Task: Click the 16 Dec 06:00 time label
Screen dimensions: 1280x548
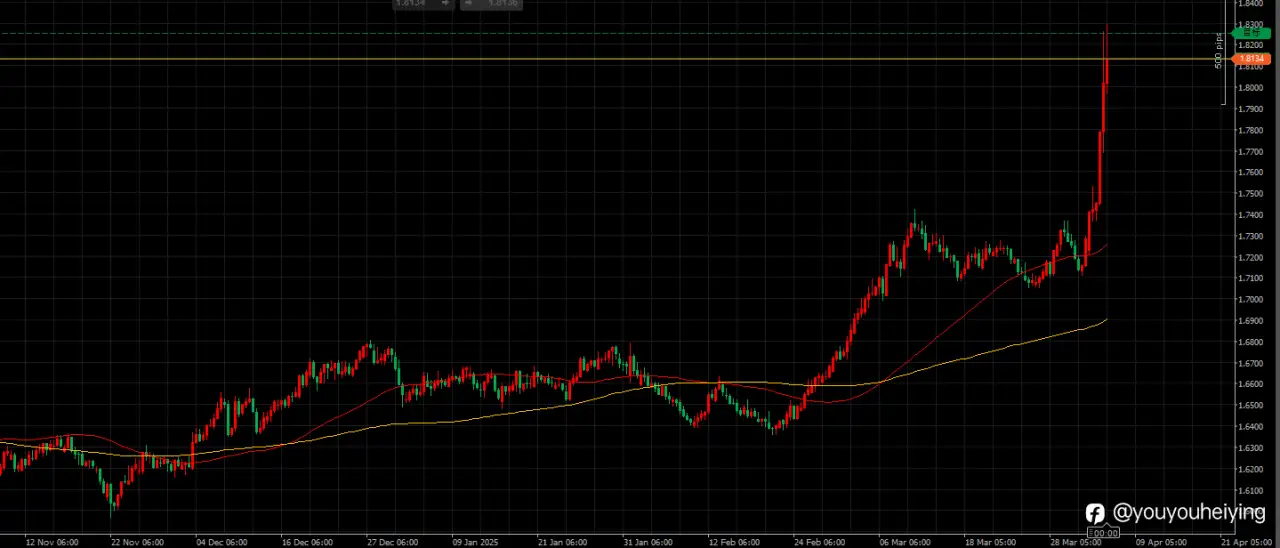Action: (307, 542)
